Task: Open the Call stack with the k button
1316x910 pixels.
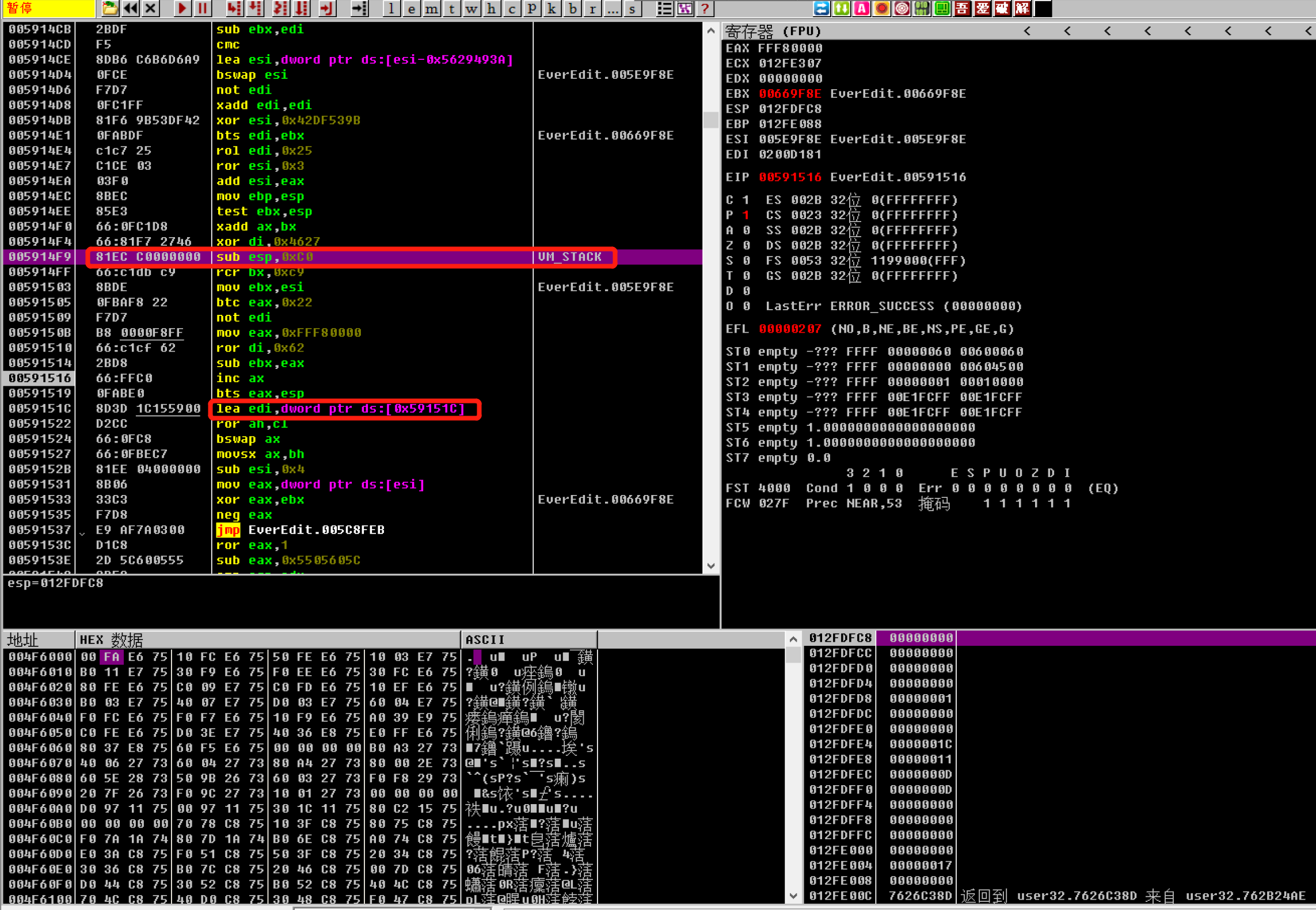Action: pyautogui.click(x=552, y=8)
